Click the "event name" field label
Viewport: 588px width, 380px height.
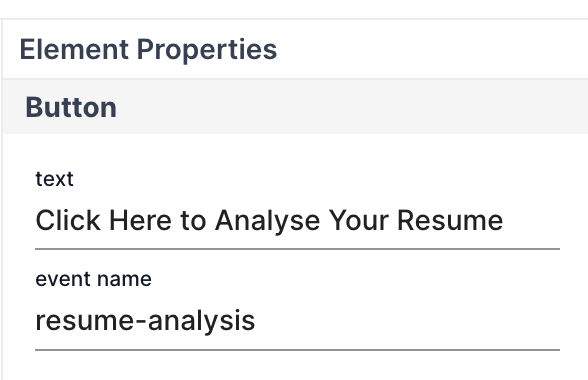pos(93,279)
